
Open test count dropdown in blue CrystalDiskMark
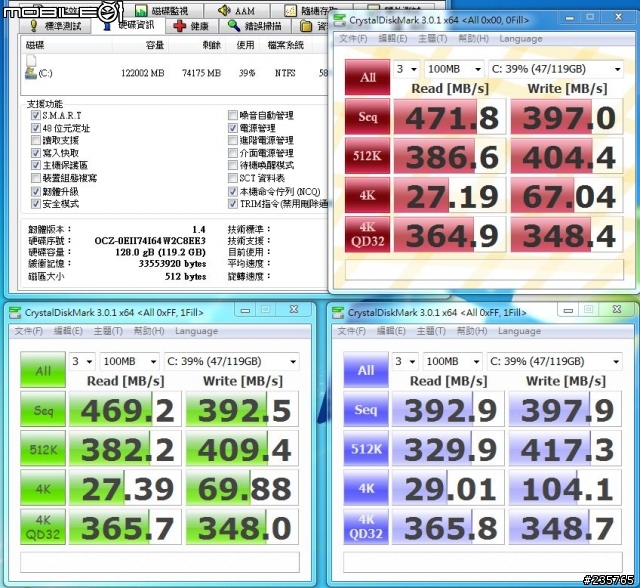coord(405,361)
